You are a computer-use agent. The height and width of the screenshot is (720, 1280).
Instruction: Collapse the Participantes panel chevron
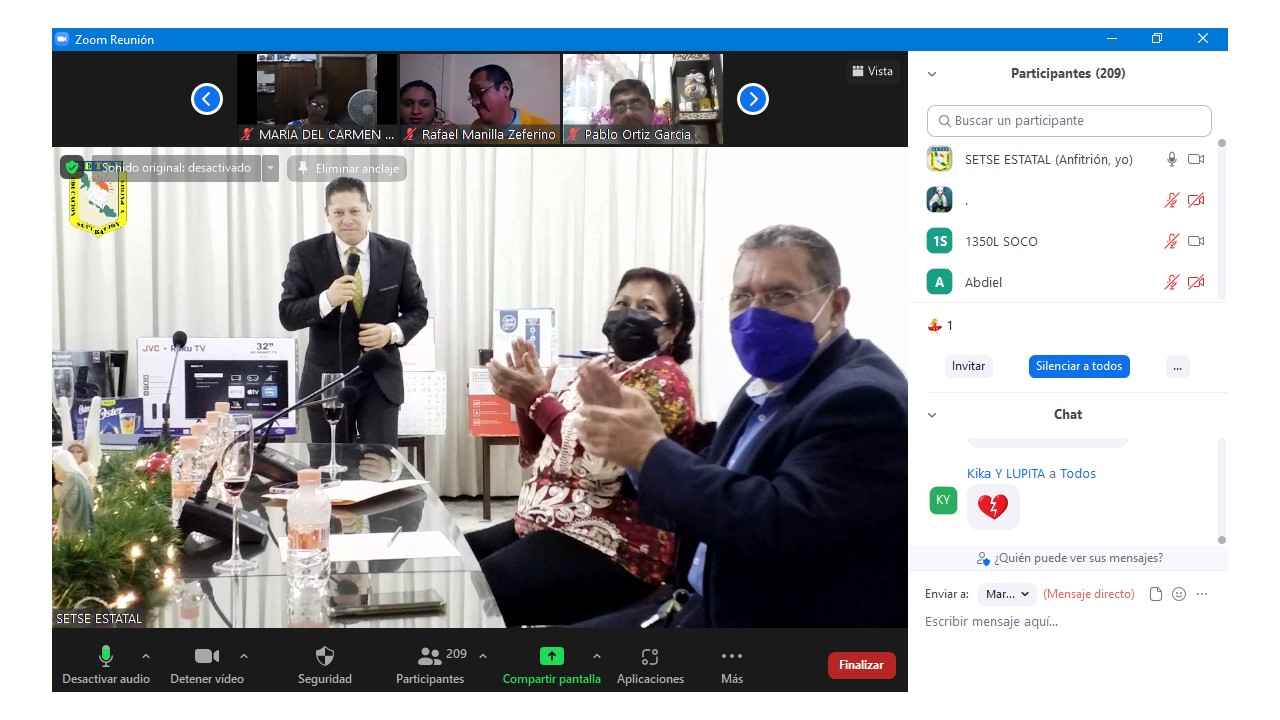pyautogui.click(x=932, y=74)
